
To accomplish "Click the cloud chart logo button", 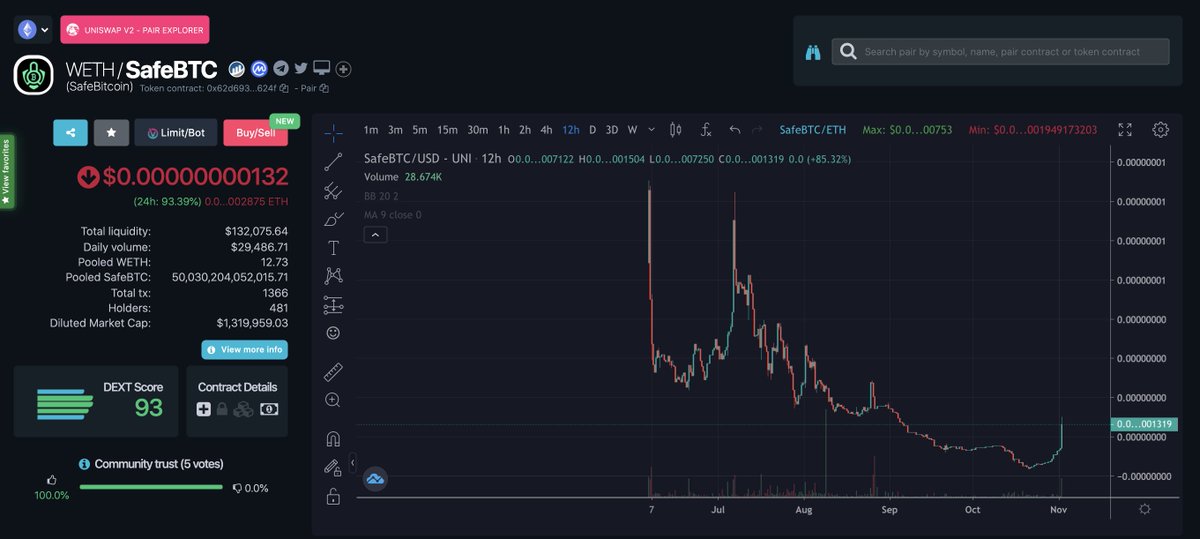I will click(375, 480).
